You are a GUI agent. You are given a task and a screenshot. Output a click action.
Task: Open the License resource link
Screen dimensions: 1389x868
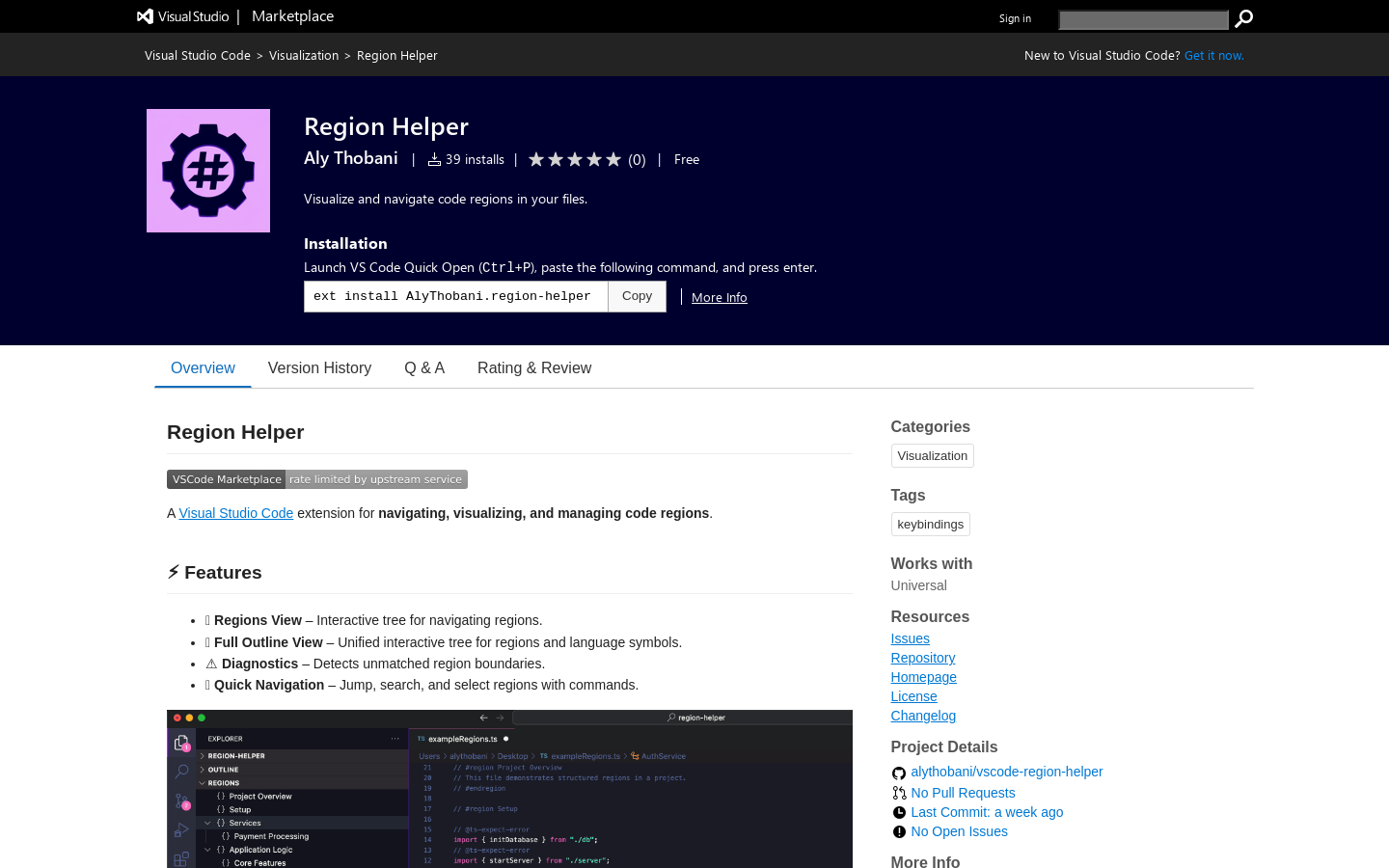pos(914,696)
